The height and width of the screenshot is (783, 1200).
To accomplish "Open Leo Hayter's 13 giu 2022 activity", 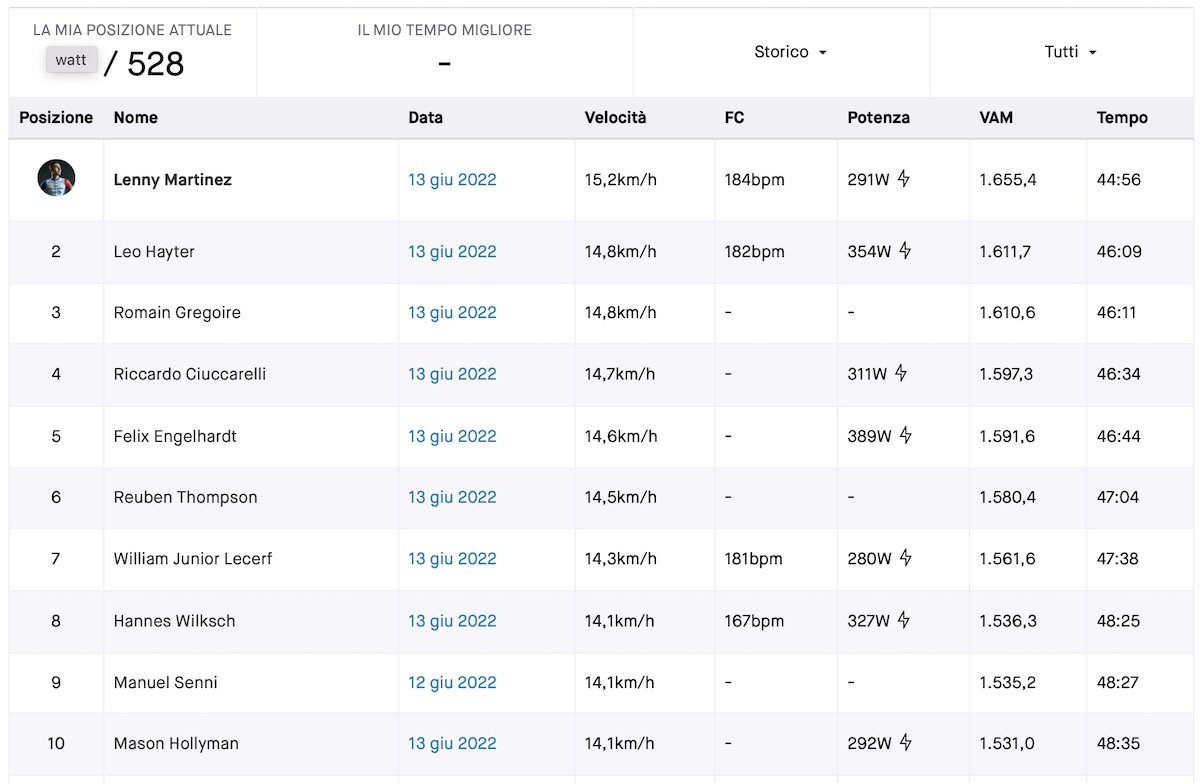I will pyautogui.click(x=452, y=252).
